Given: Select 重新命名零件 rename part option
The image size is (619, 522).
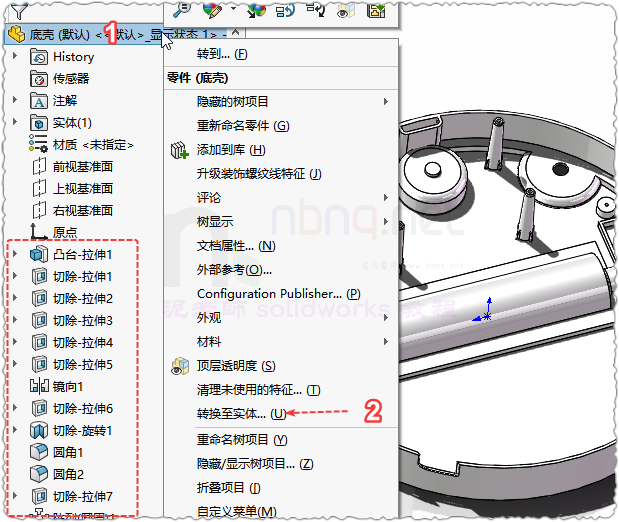Looking at the screenshot, I should (x=243, y=126).
